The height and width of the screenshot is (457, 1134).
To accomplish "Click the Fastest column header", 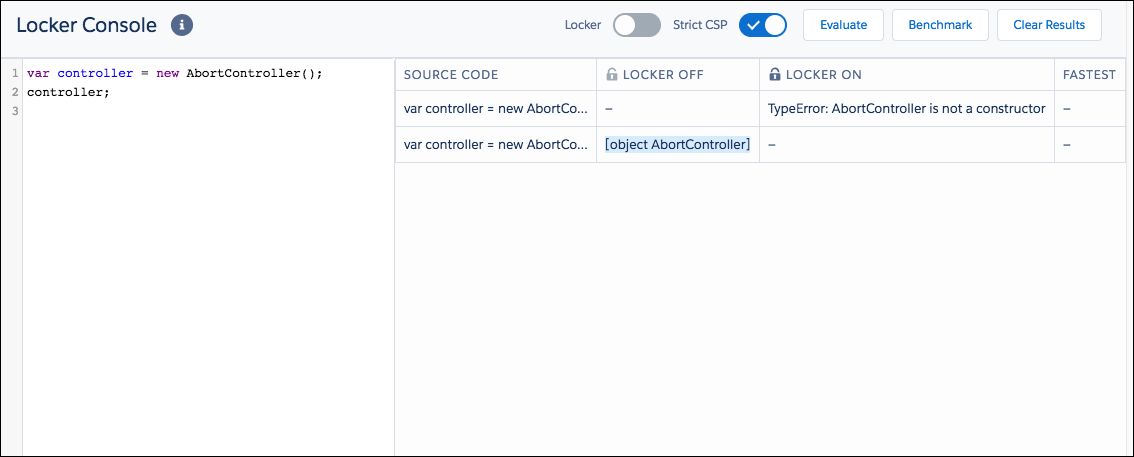I will coord(1089,74).
